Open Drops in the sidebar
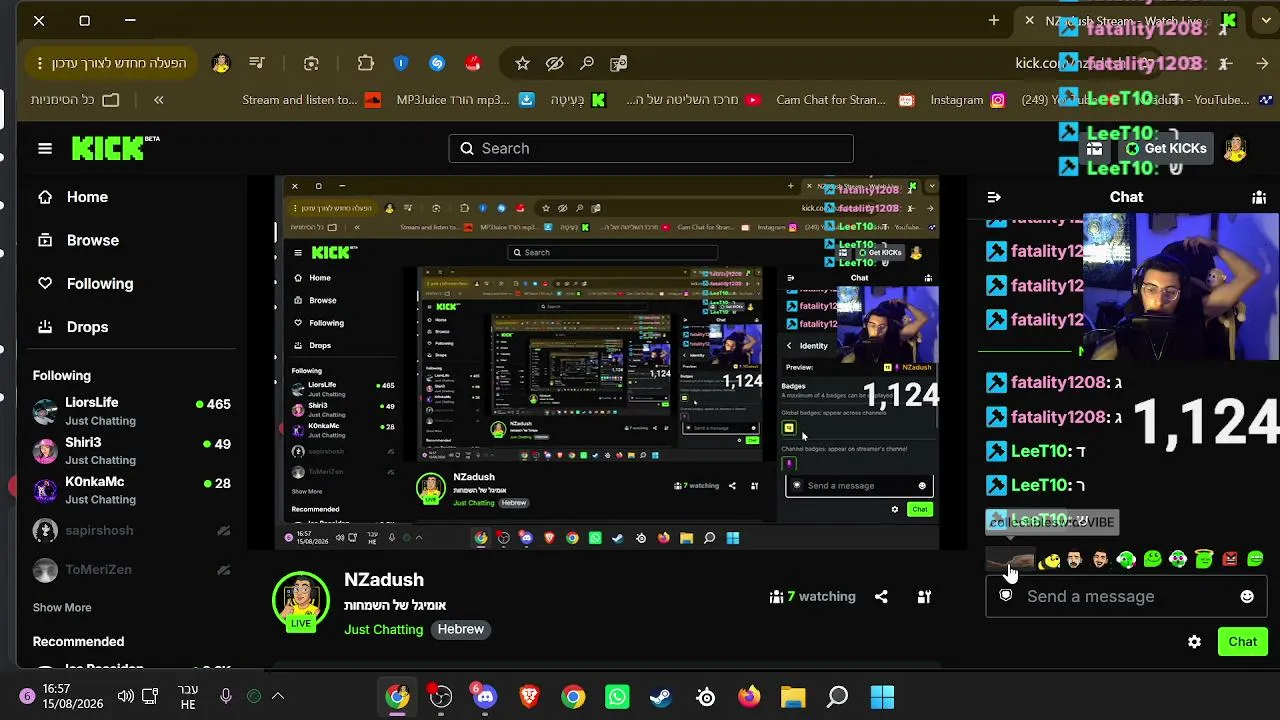Screen dimensions: 1280x720 point(87,327)
